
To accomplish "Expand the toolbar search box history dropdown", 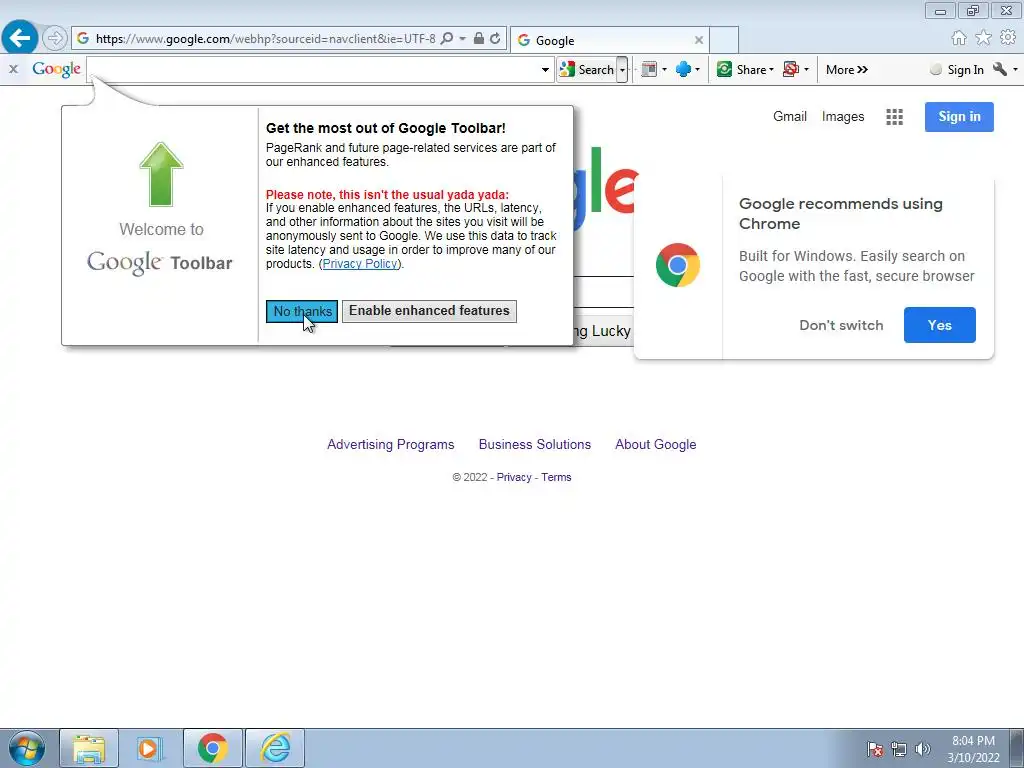I will tap(545, 70).
